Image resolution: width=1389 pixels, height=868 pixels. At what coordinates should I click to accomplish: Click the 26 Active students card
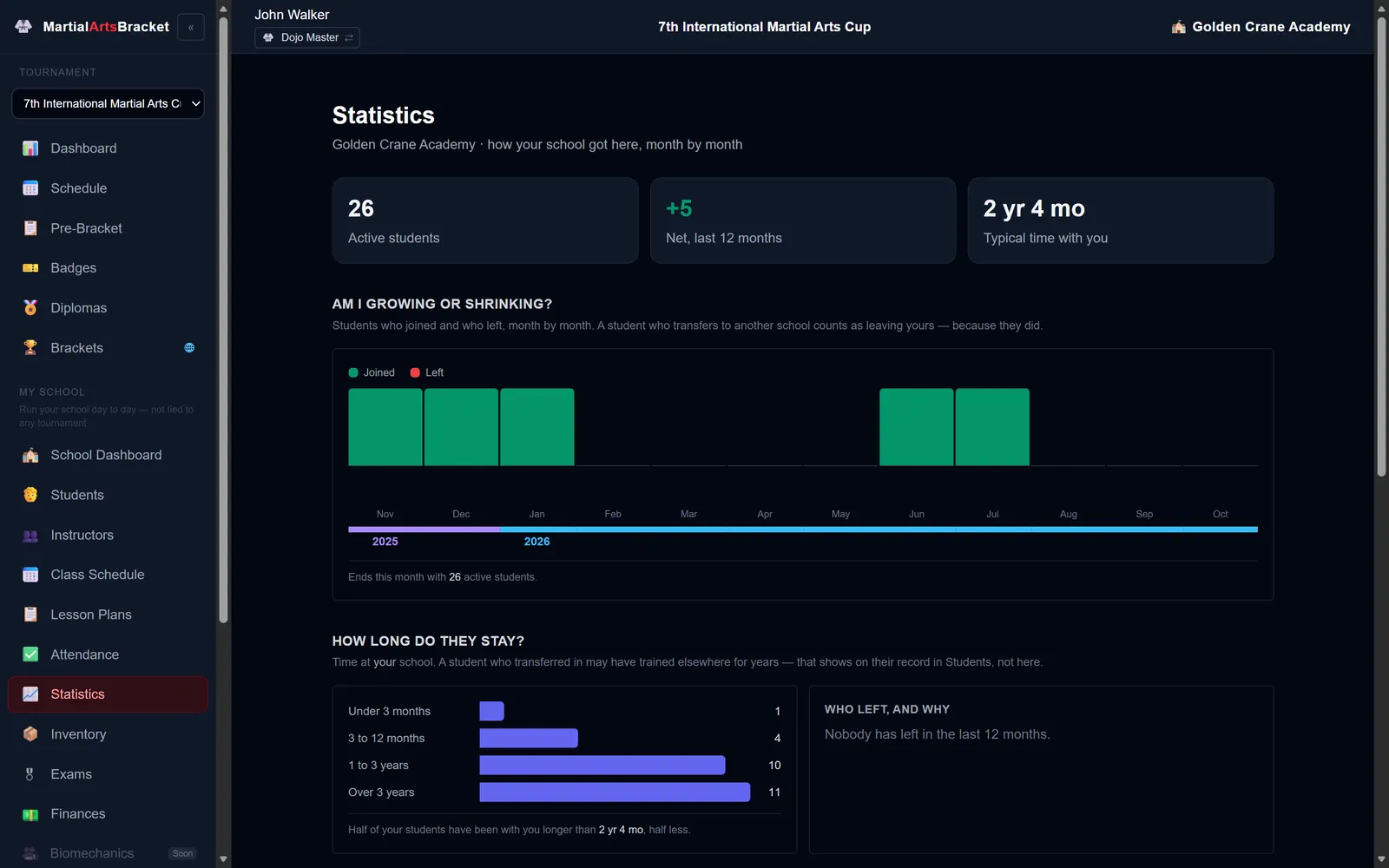485,220
